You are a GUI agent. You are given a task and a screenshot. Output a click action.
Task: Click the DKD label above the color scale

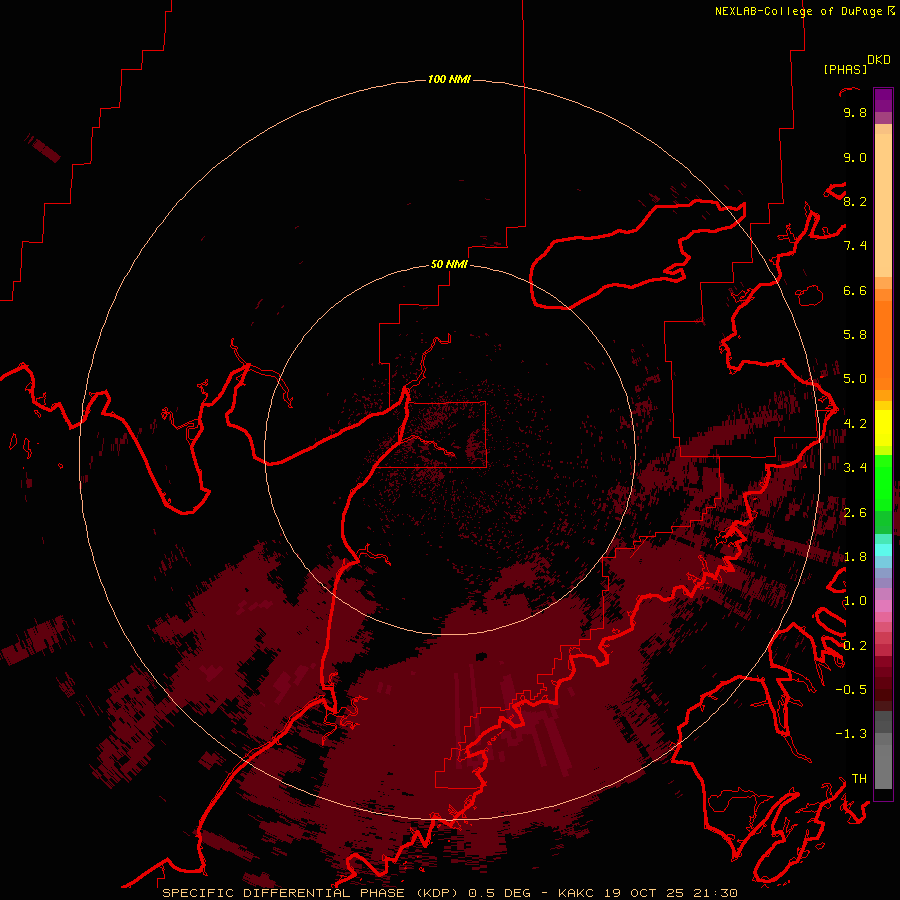[x=879, y=59]
